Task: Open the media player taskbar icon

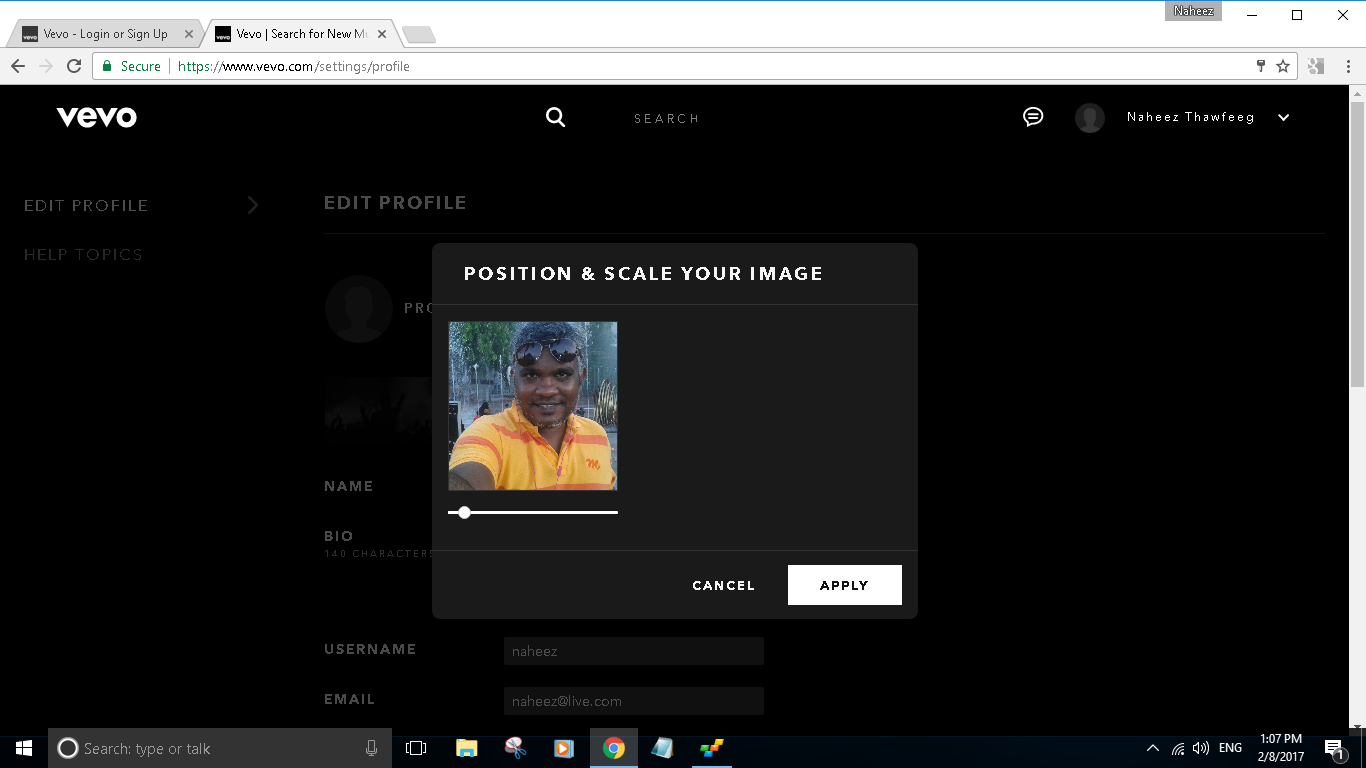Action: click(564, 748)
